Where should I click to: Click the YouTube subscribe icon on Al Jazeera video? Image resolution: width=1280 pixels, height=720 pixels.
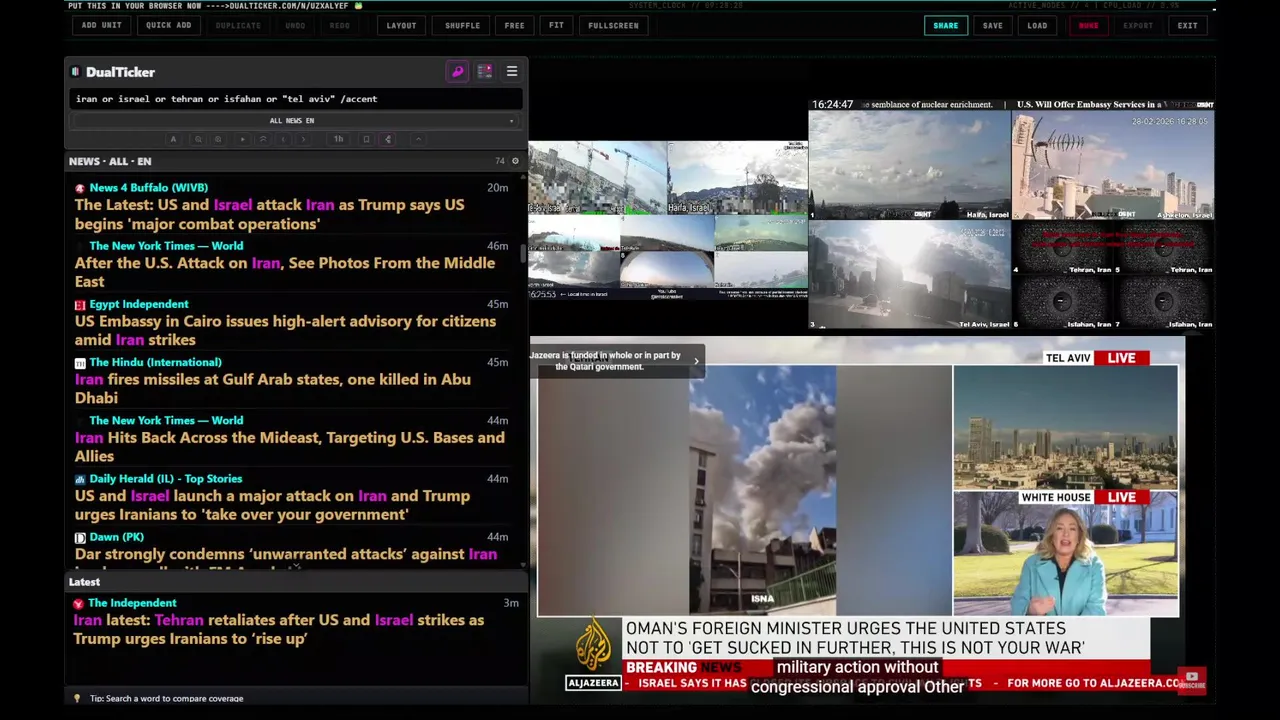pos(1191,679)
